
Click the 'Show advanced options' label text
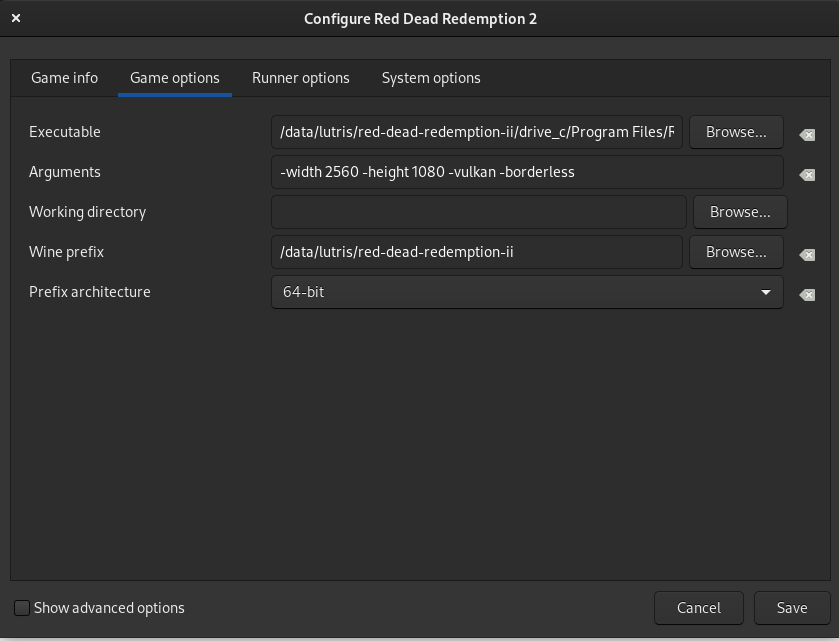click(x=109, y=608)
